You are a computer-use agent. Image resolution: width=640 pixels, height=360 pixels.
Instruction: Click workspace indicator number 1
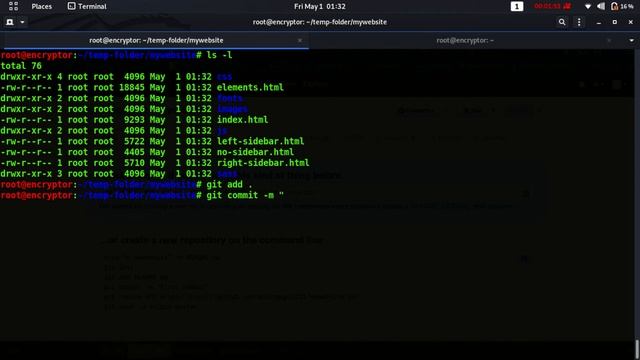tap(517, 7)
